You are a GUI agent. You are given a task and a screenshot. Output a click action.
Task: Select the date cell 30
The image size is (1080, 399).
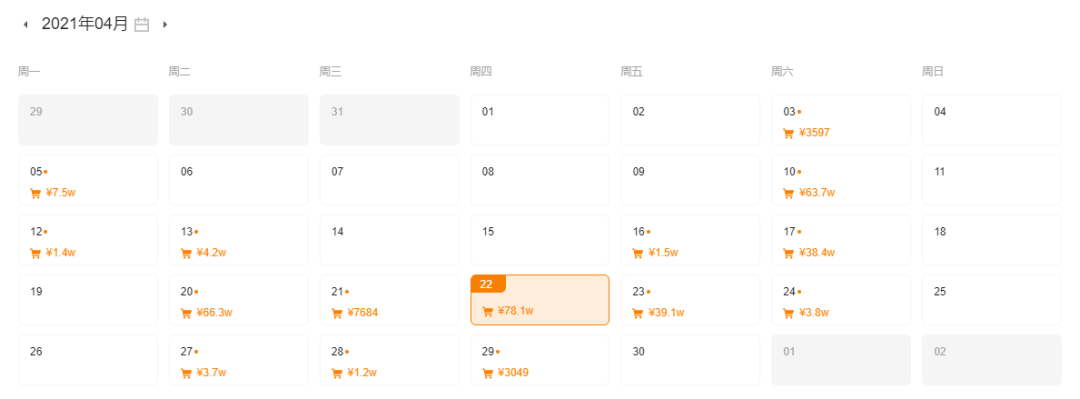690,360
